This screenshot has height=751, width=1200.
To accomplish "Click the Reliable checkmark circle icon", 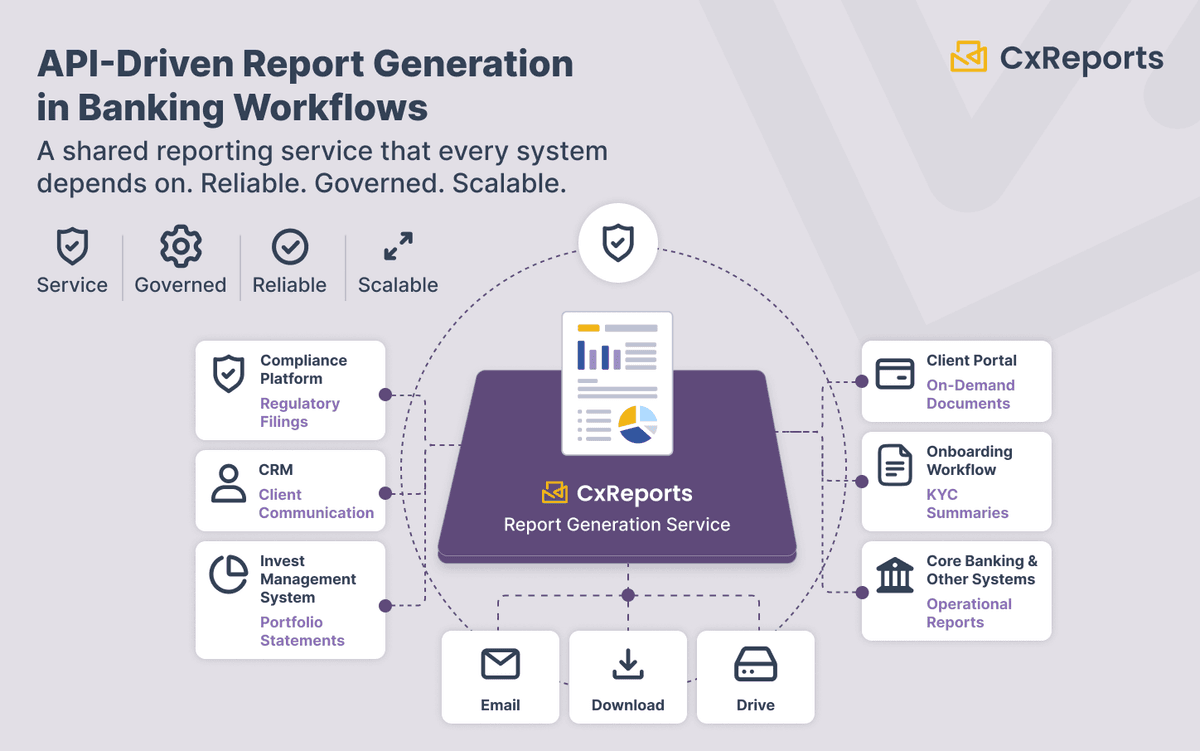I will coord(290,246).
